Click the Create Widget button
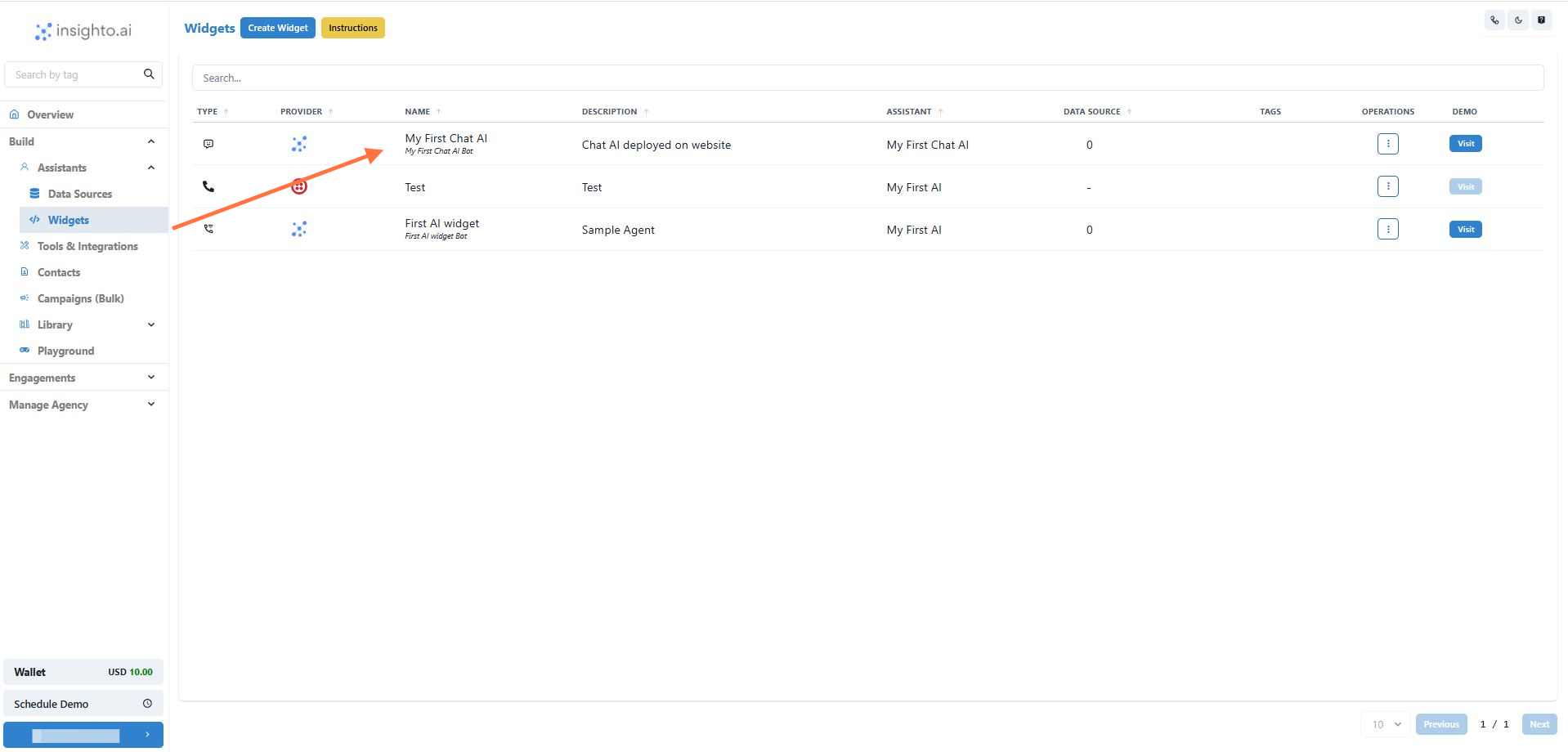 click(x=278, y=28)
